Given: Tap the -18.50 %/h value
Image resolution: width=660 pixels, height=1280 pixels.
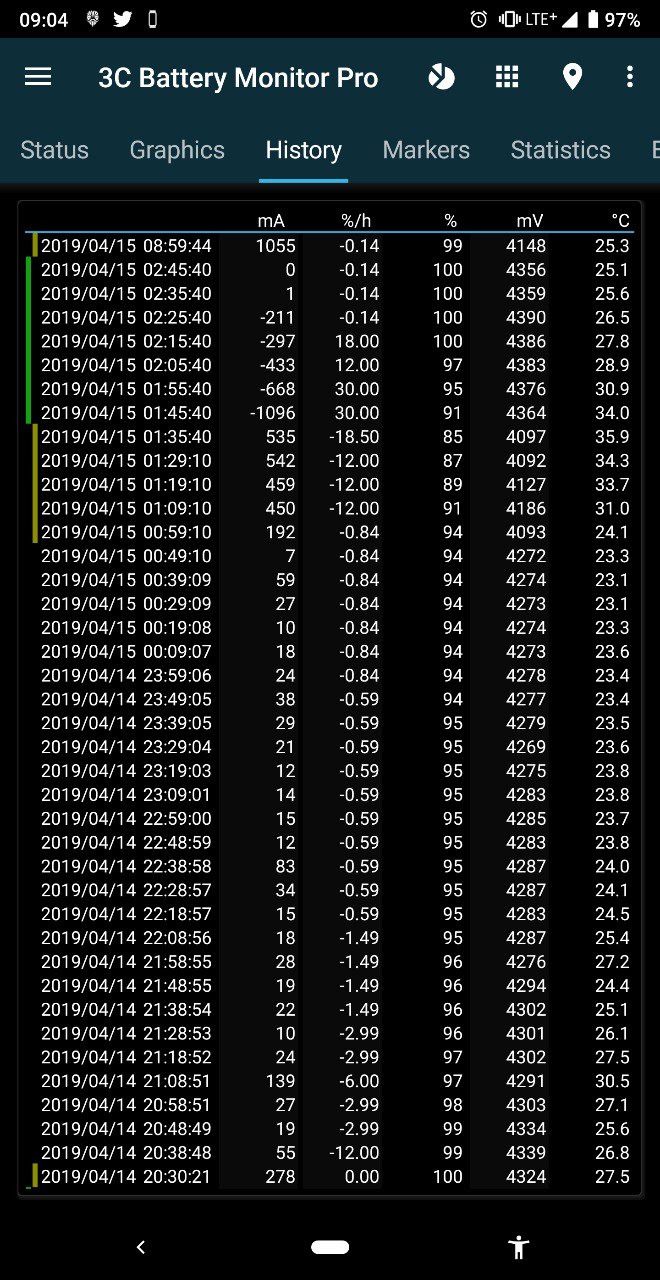Looking at the screenshot, I should (355, 437).
